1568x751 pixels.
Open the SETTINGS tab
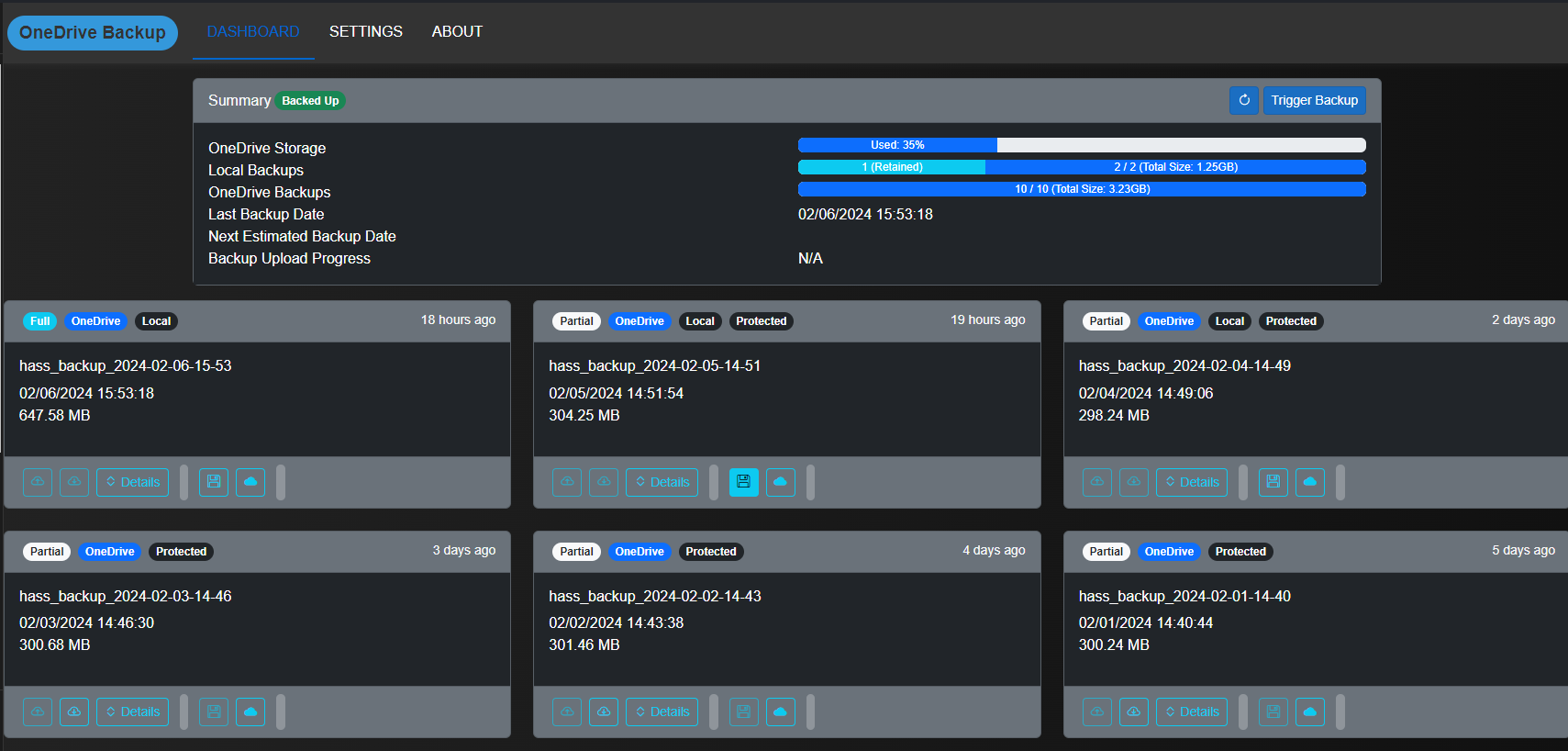[x=366, y=31]
